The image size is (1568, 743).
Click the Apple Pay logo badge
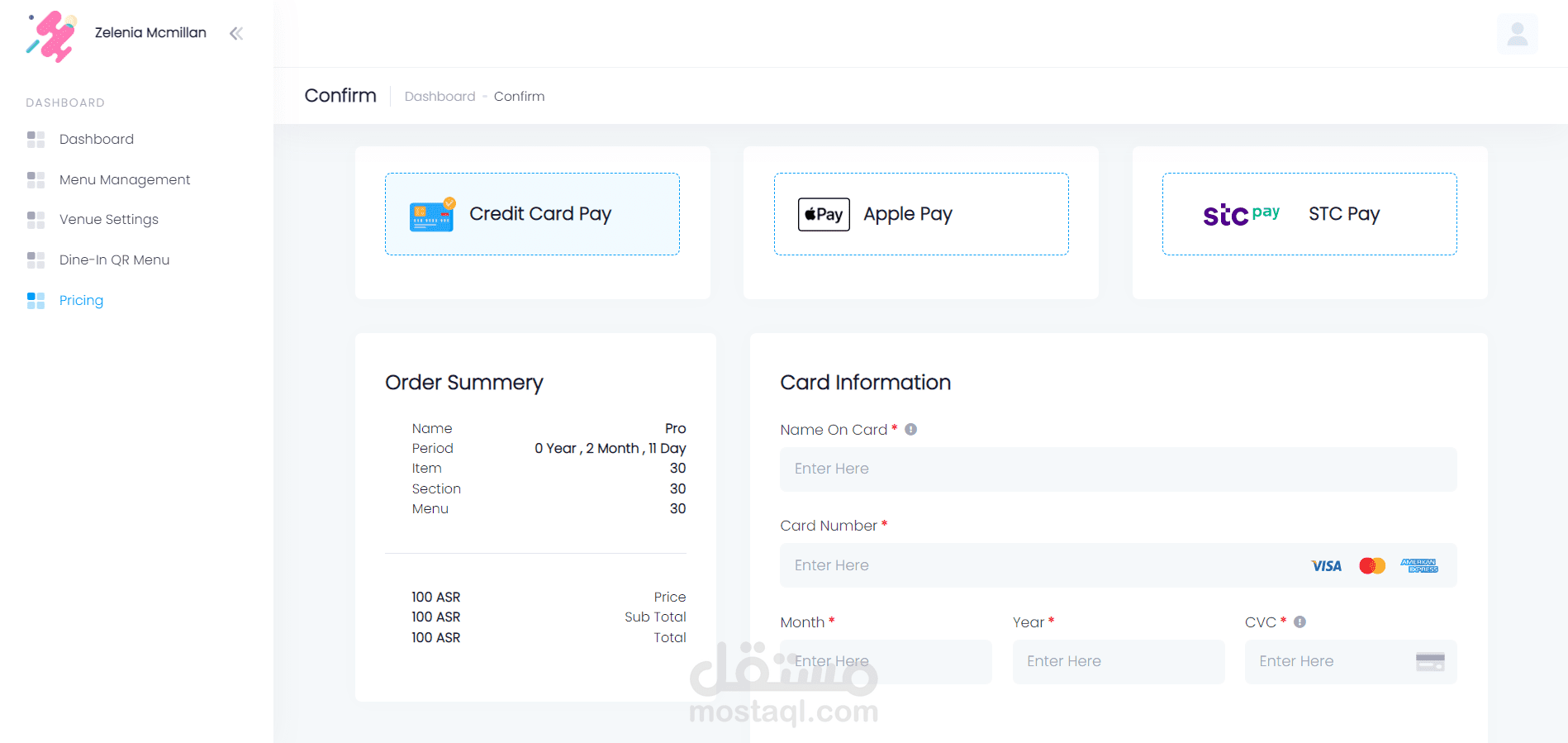click(824, 214)
